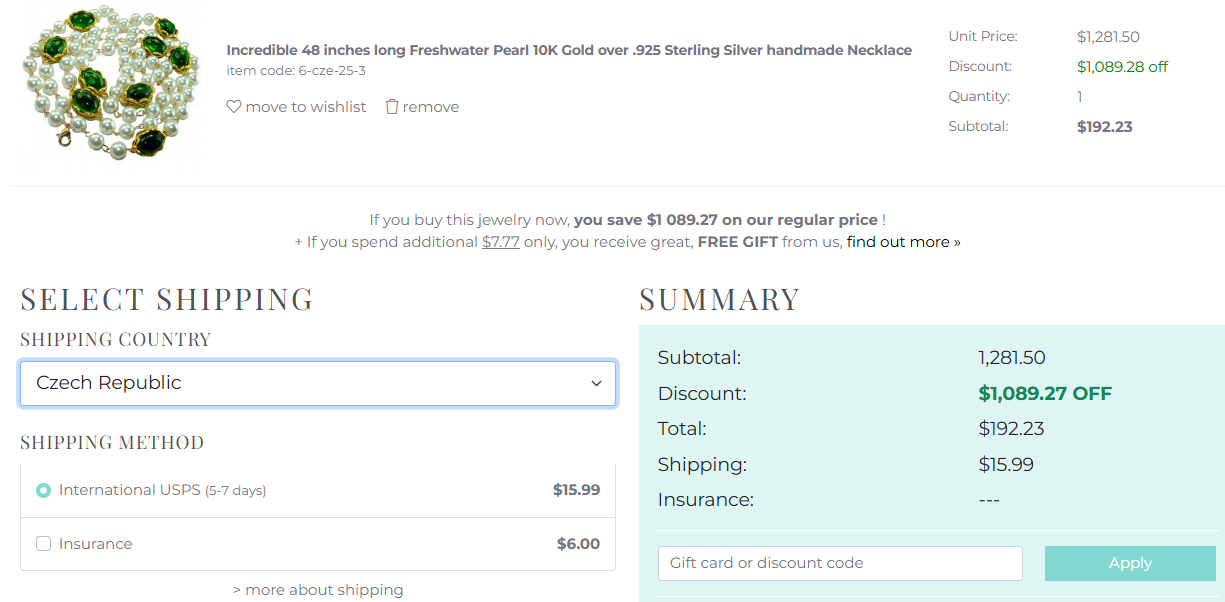The height and width of the screenshot is (602, 1225).
Task: Click 'move to wishlist' text link
Action: click(306, 107)
